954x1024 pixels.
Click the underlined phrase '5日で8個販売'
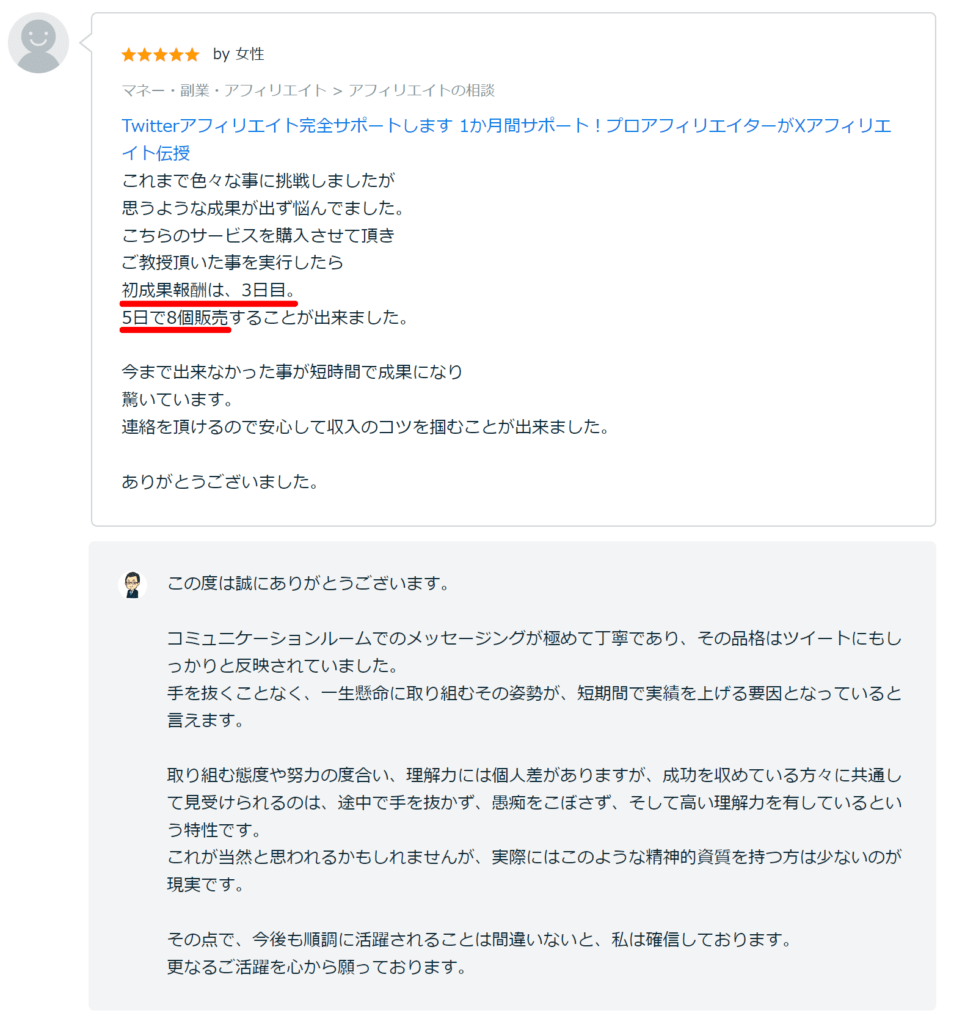(x=175, y=318)
